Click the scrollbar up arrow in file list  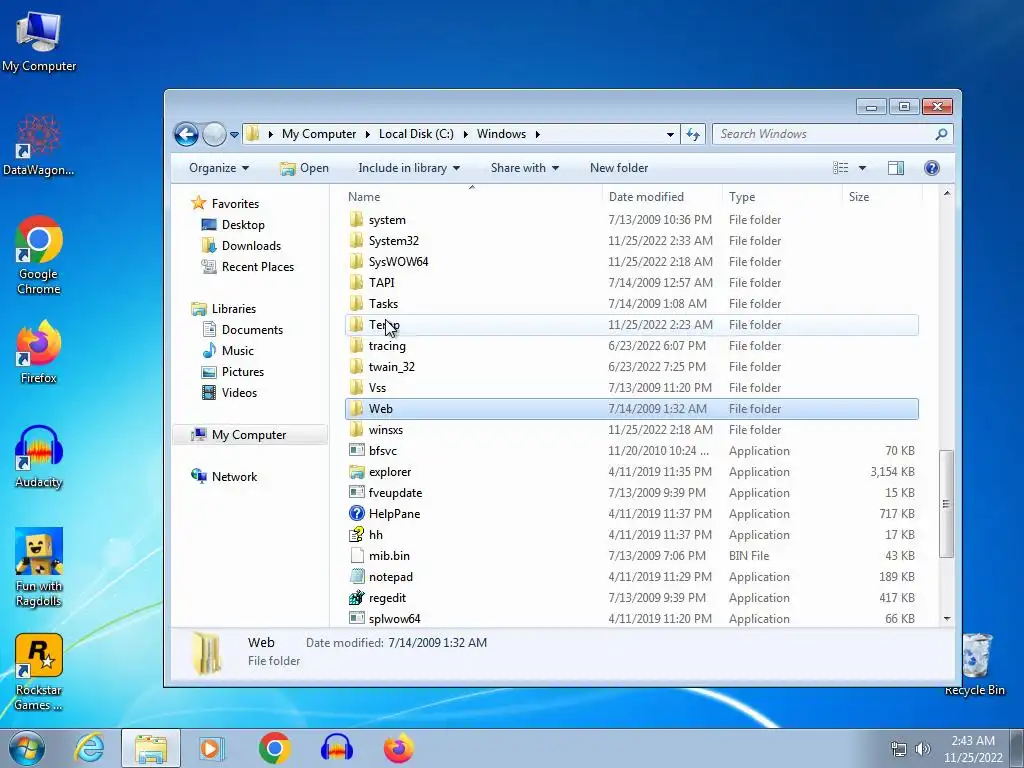point(947,194)
